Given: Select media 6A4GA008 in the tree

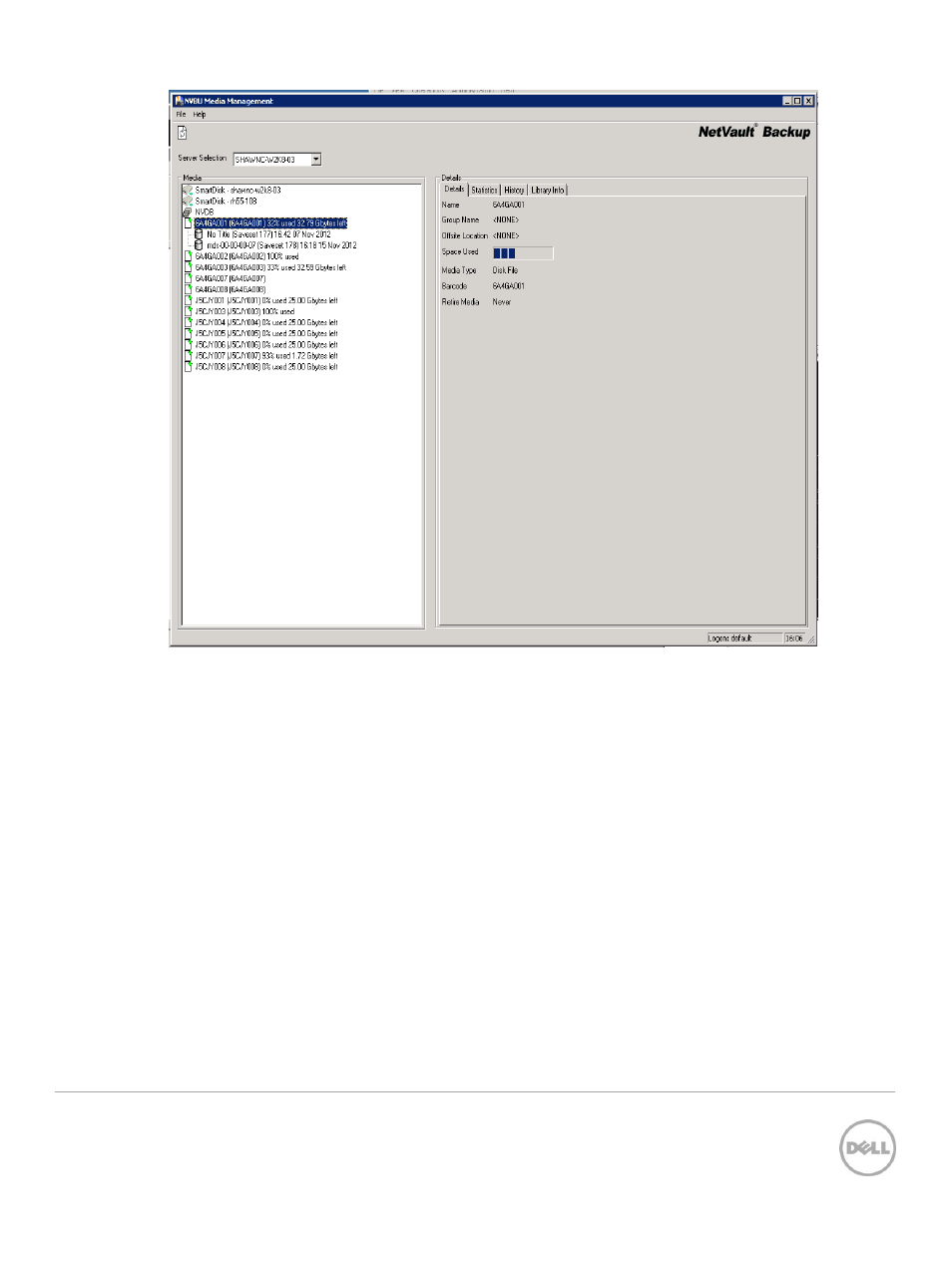Looking at the screenshot, I should click(x=231, y=289).
